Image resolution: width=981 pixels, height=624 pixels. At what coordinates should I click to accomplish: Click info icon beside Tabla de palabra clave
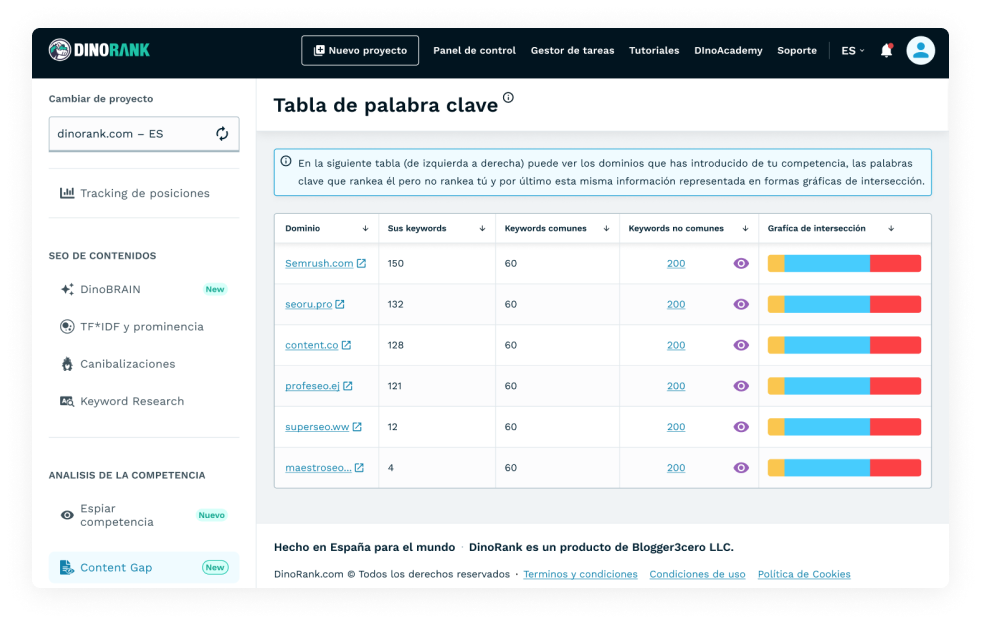coord(508,98)
